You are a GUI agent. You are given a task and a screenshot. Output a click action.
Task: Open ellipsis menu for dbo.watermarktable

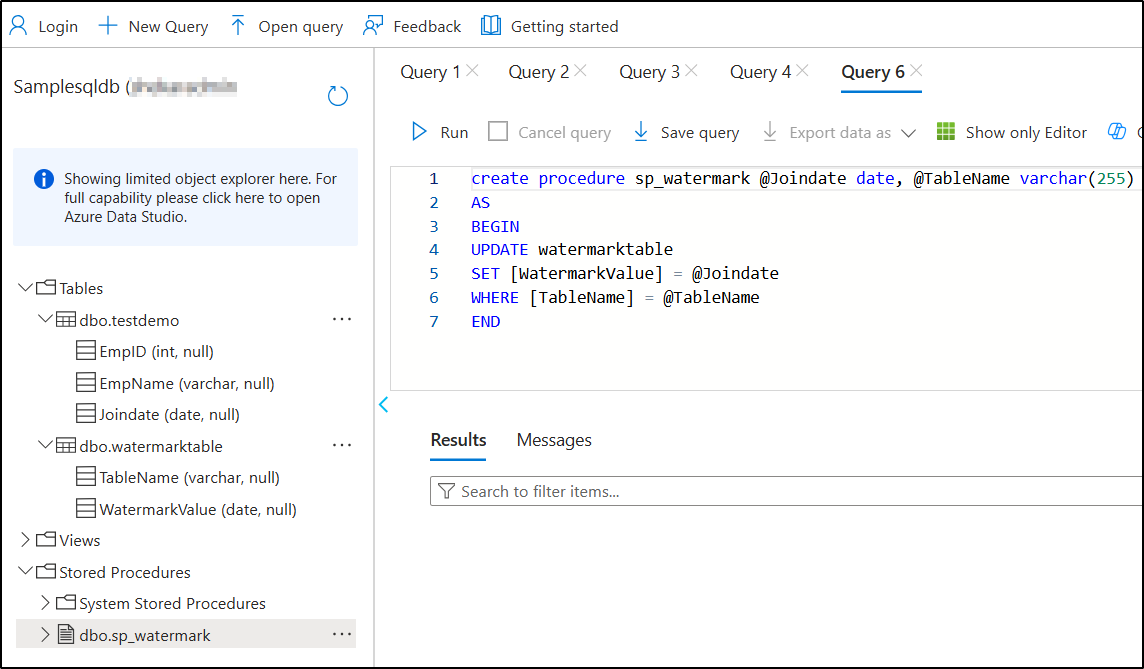(341, 446)
